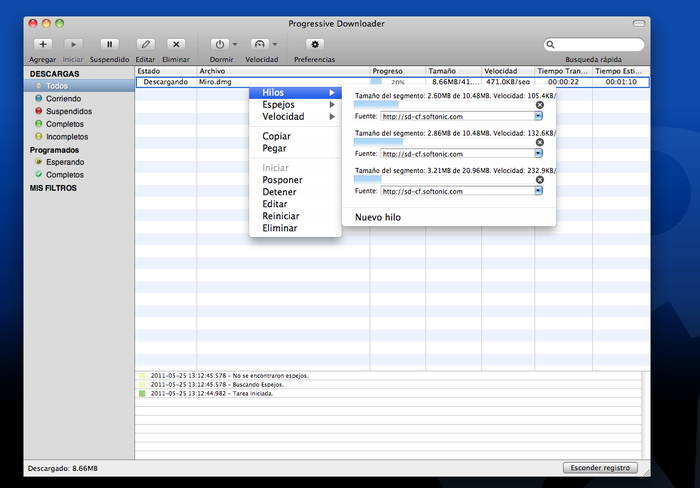Remove the first download thread segment
Viewport: 700px width, 488px height.
(540, 105)
